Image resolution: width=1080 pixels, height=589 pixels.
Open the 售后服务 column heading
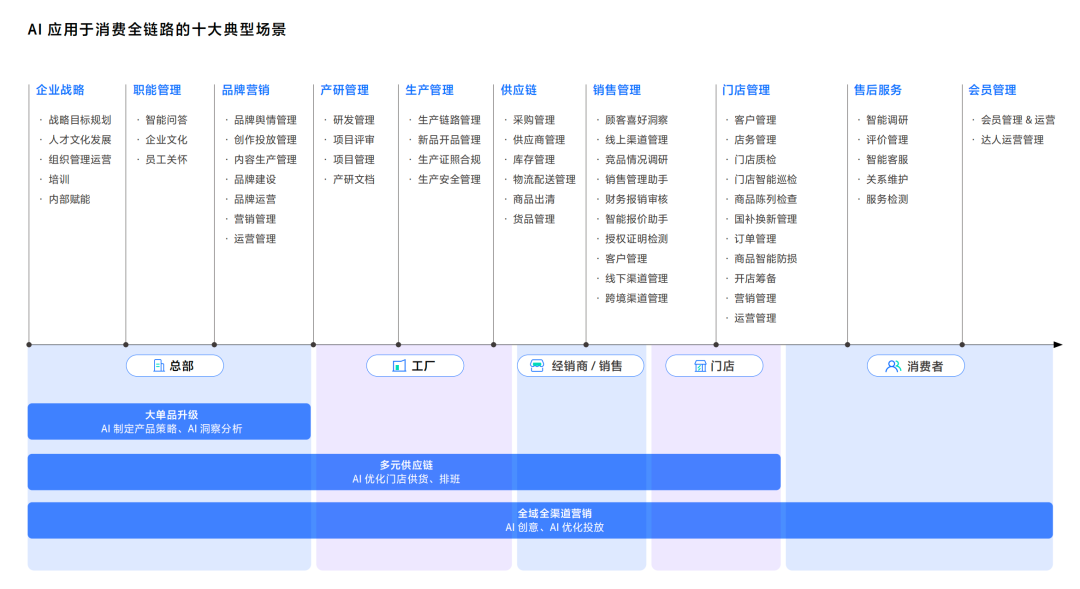[877, 90]
